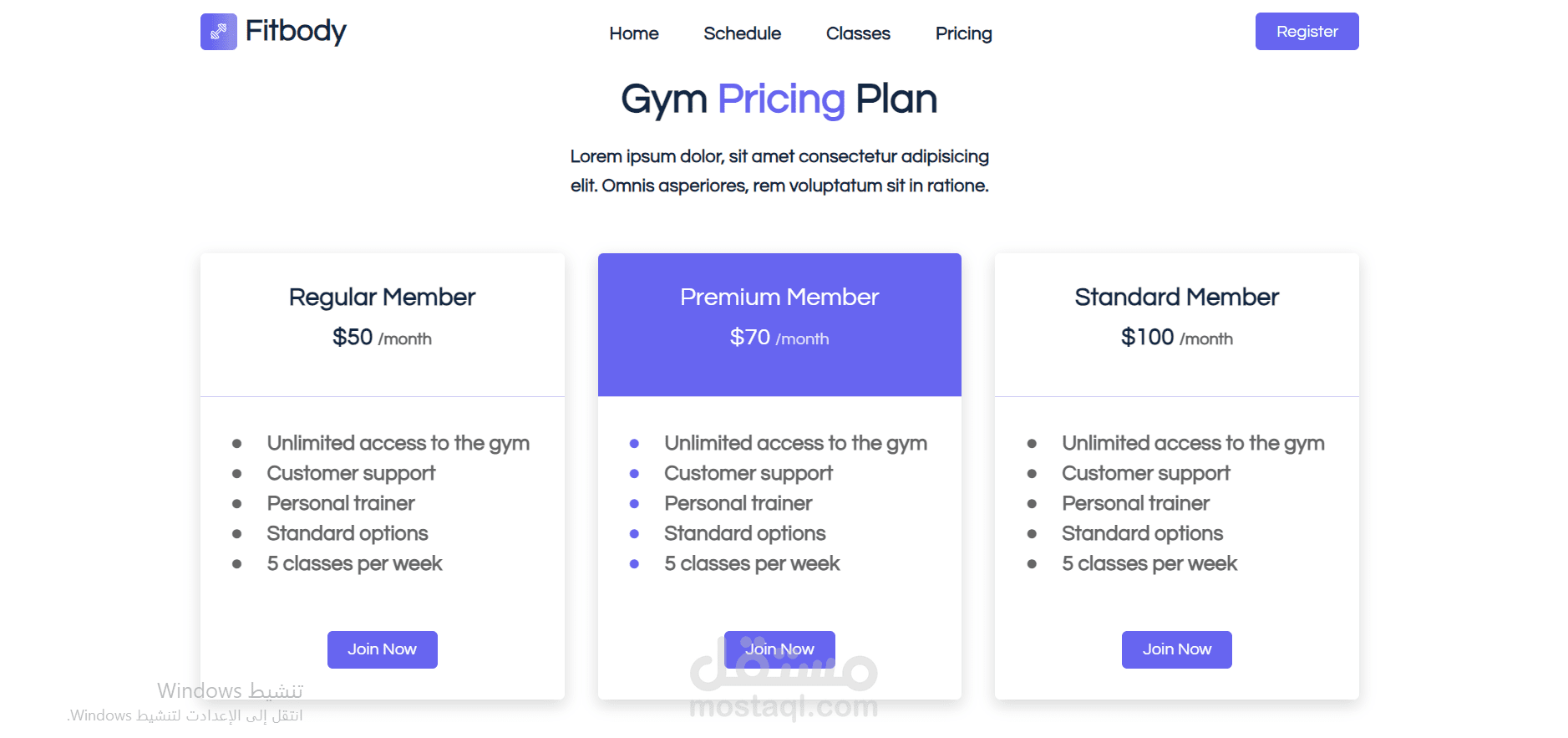Click the Gym Pricing Plan heading
Screen dimensions: 1568x738
pos(779,99)
